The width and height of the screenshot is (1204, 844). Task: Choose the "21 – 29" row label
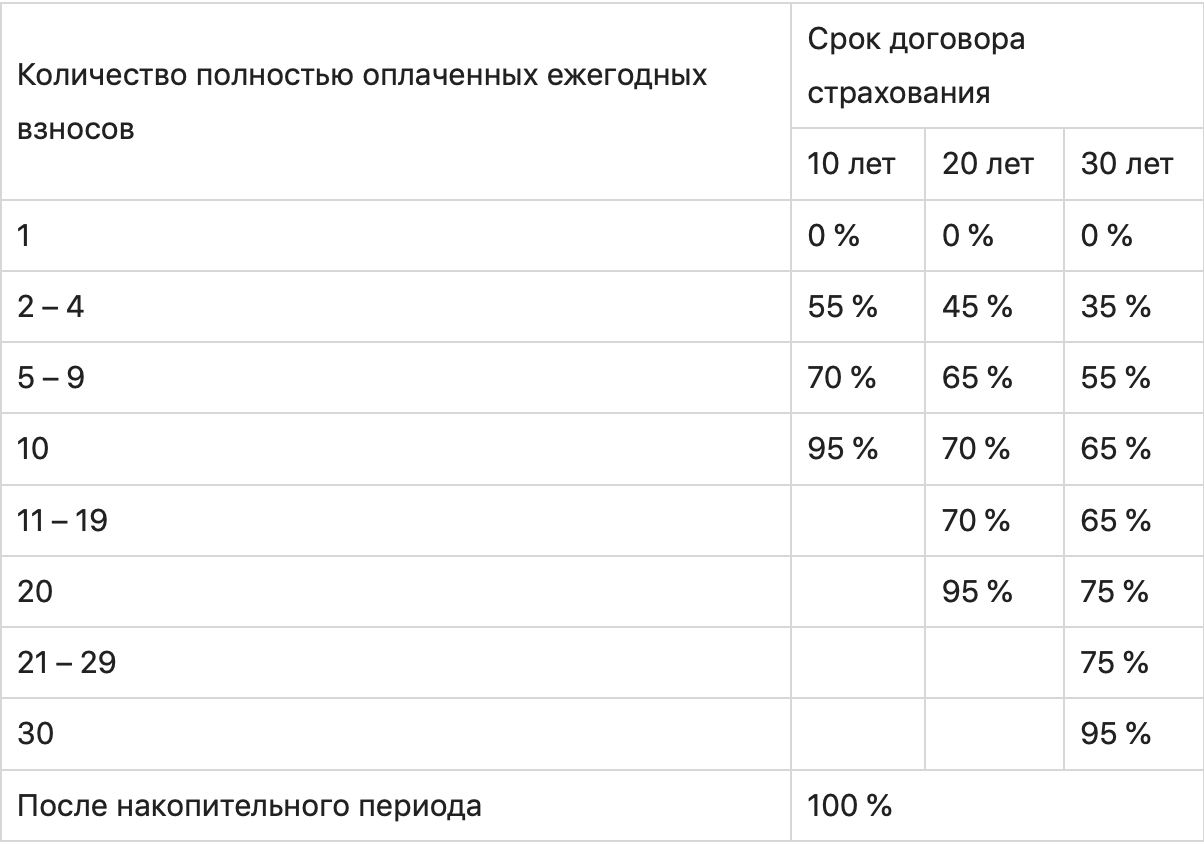[x=66, y=663]
